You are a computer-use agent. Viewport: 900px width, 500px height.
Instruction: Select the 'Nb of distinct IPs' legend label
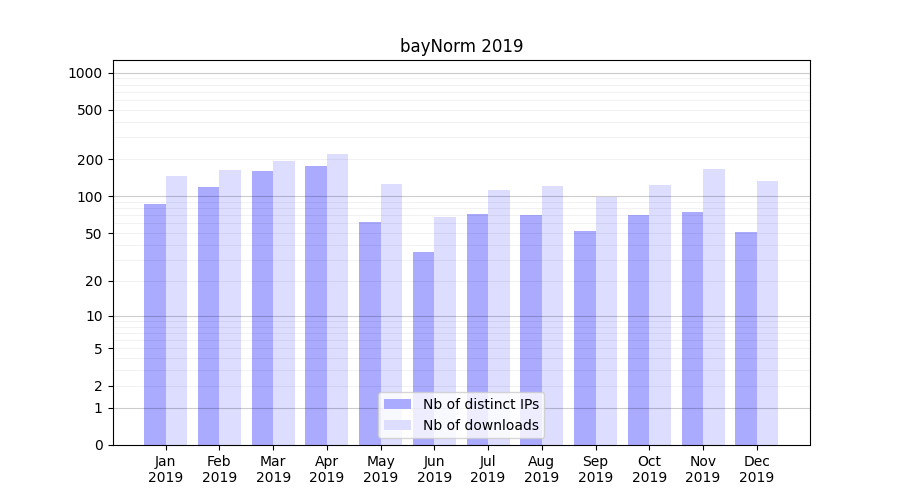click(x=480, y=404)
